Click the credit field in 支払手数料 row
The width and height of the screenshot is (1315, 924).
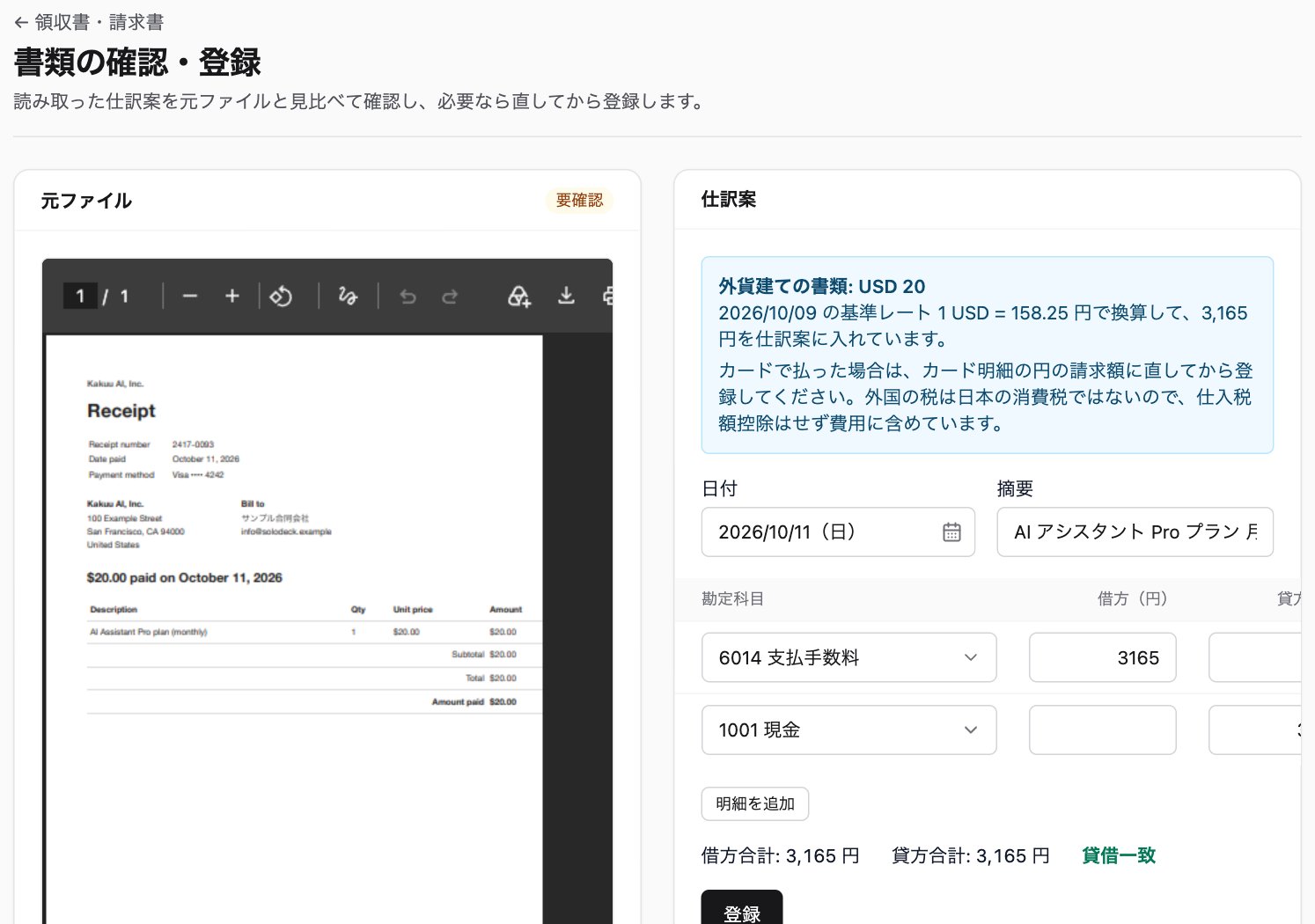(x=1255, y=657)
